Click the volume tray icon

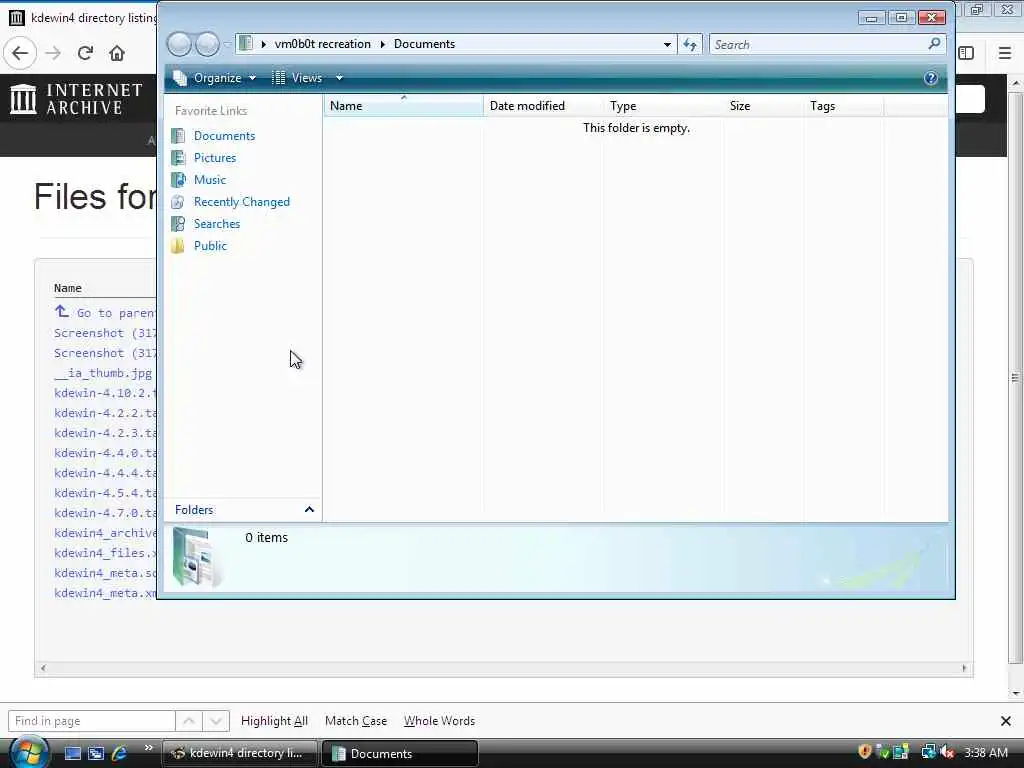point(947,753)
